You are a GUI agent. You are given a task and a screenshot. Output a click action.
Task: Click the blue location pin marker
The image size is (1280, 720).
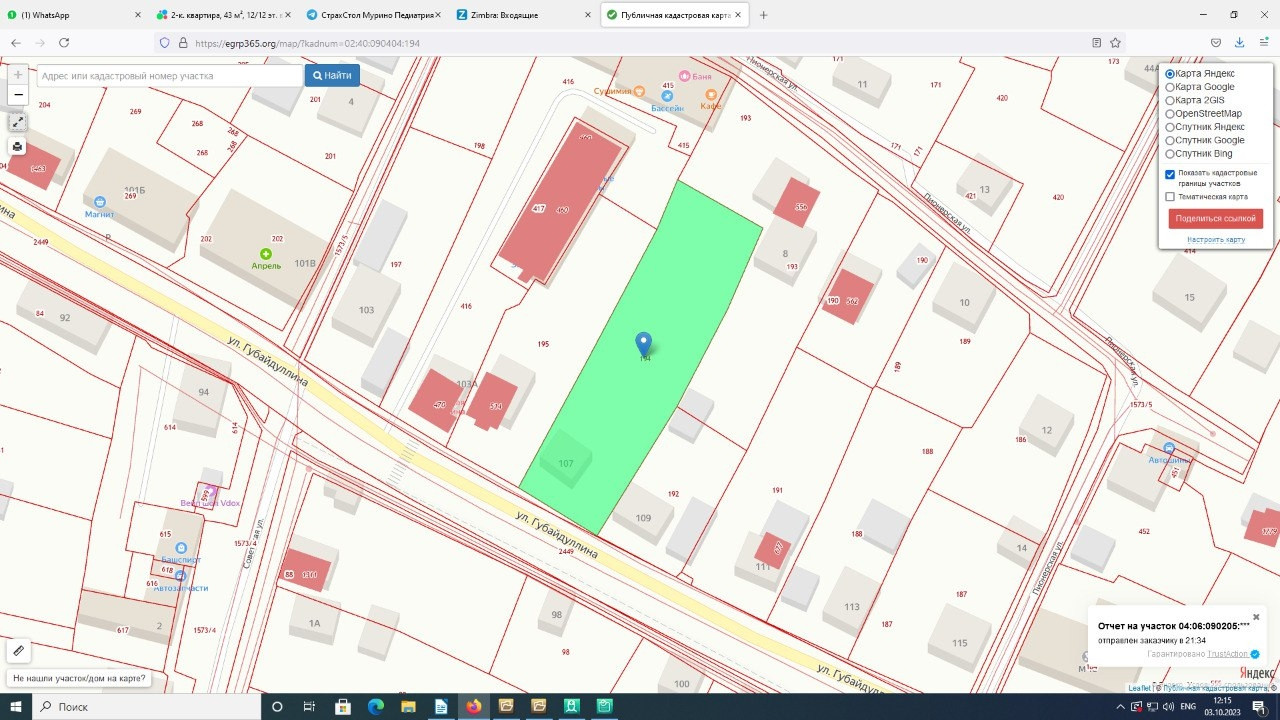click(644, 345)
